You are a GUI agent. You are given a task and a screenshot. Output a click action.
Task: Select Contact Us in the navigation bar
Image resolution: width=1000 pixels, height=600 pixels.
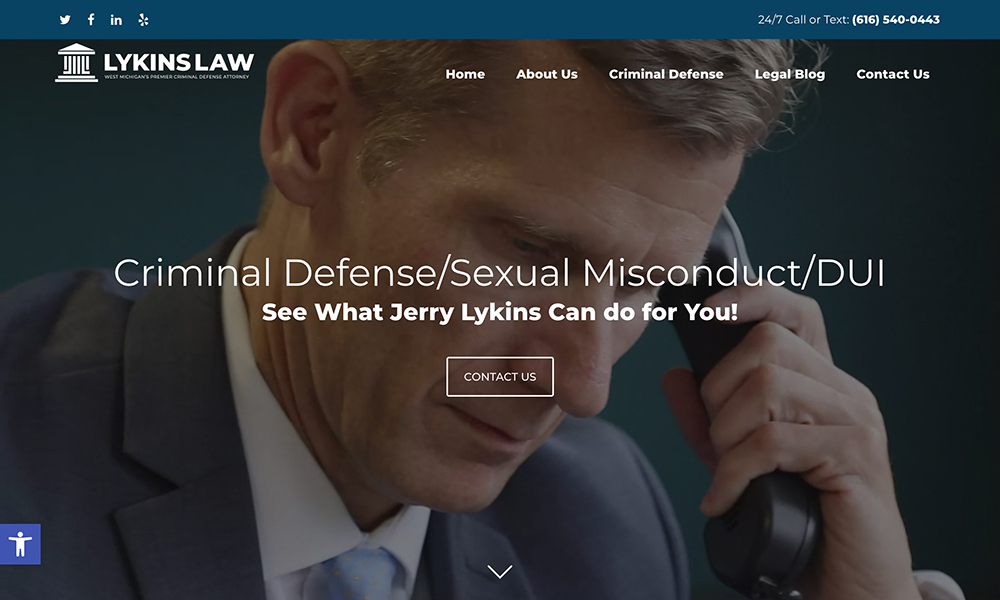point(892,74)
